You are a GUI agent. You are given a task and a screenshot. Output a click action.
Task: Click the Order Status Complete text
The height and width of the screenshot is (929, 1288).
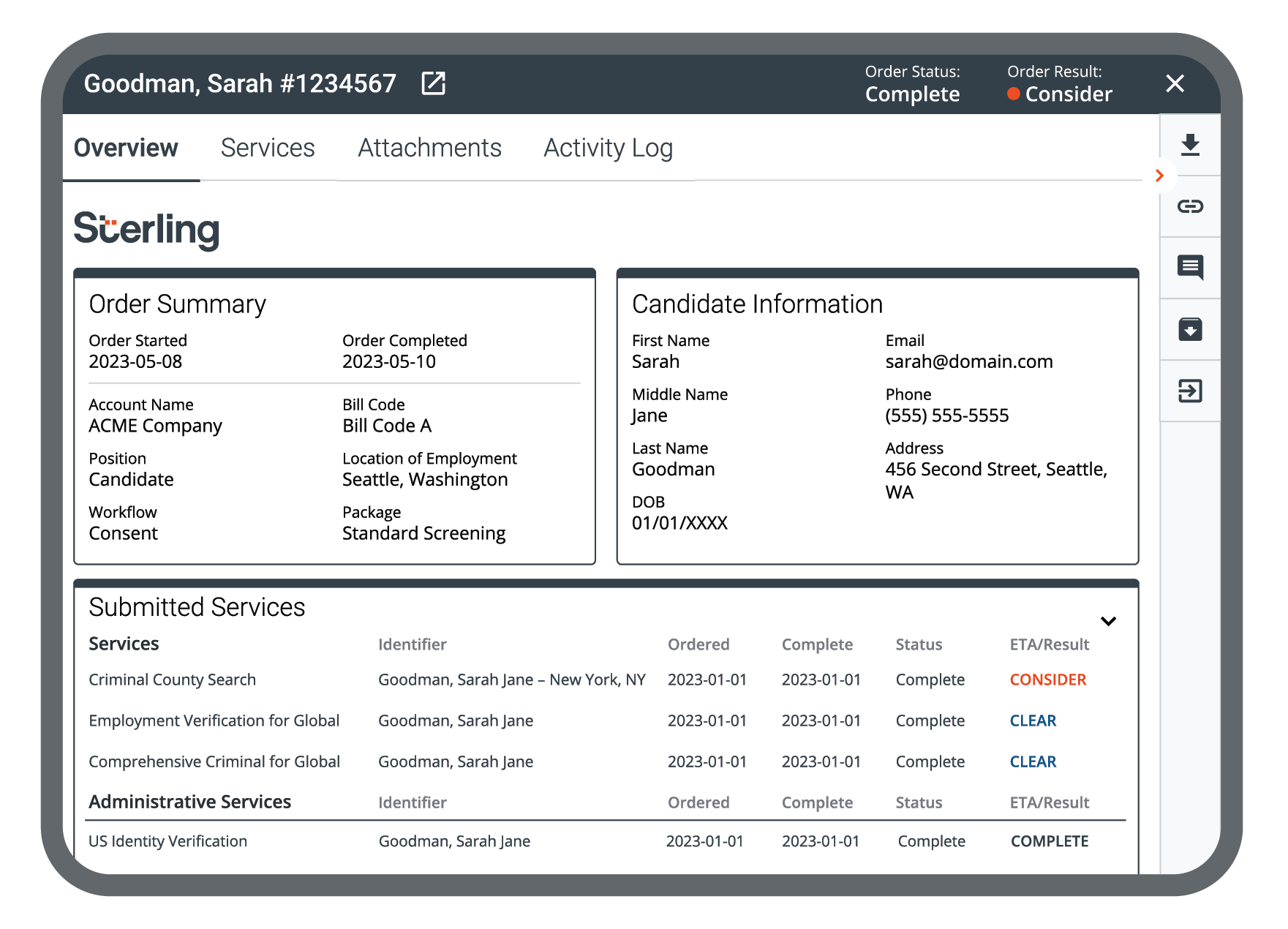click(912, 94)
